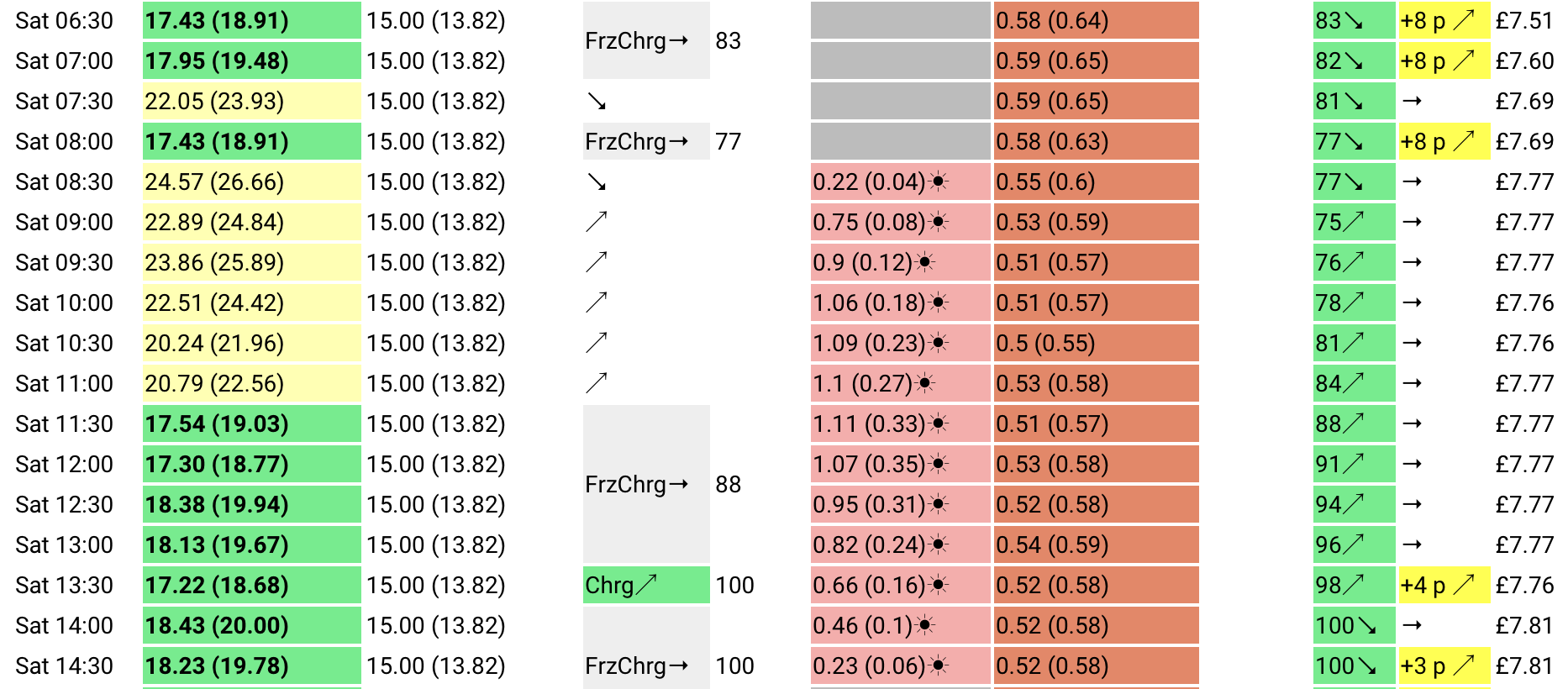The width and height of the screenshot is (1568, 689).
Task: Click the FrzChrg cell spanning Sat 11:30 to 13:00
Action: [x=646, y=484]
